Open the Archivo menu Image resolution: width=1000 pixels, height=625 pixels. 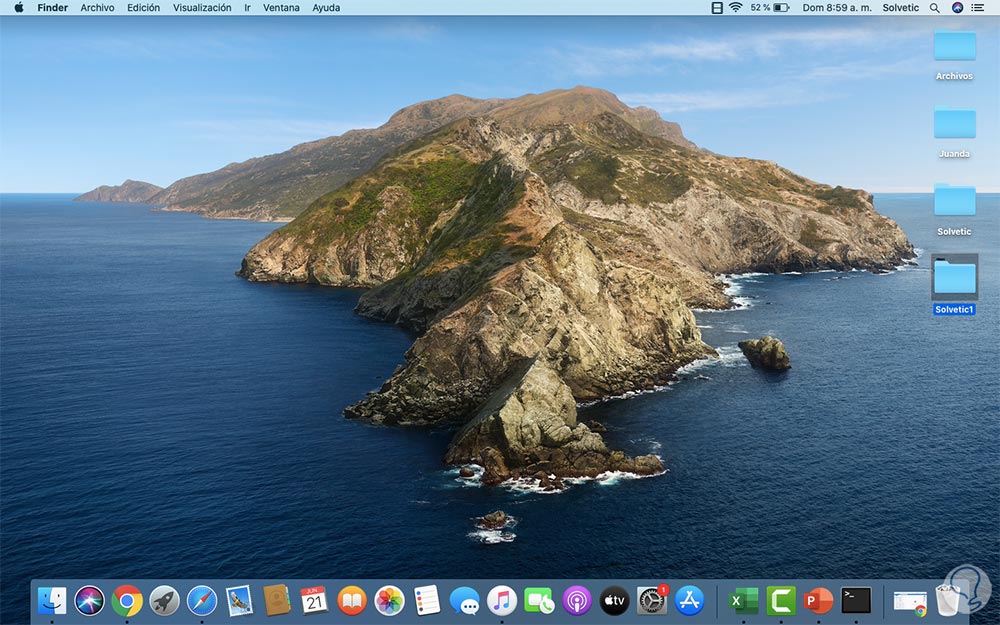[x=97, y=8]
